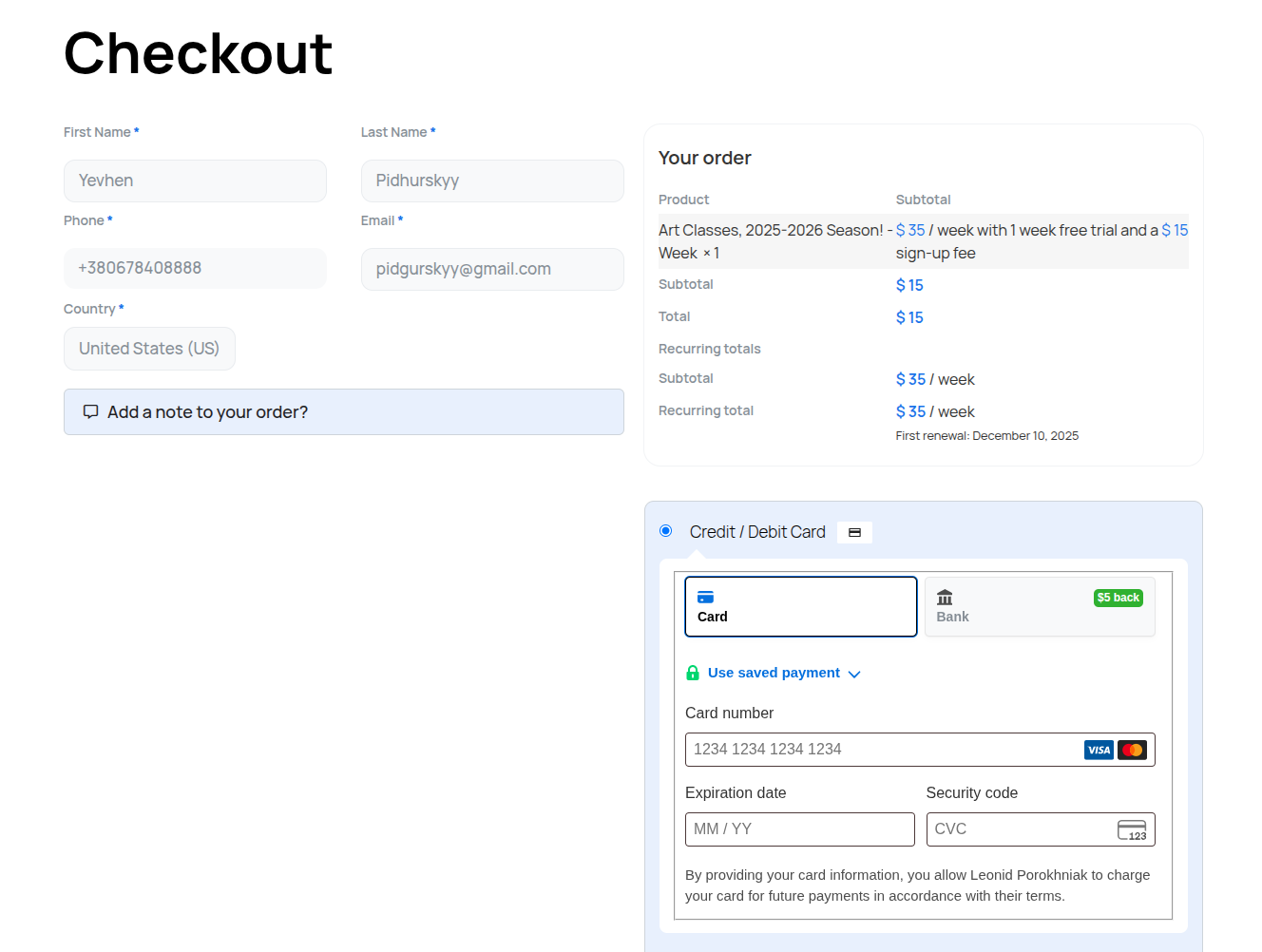Click the Mastercard logo in card field
This screenshot has width=1262, height=952.
(x=1132, y=750)
